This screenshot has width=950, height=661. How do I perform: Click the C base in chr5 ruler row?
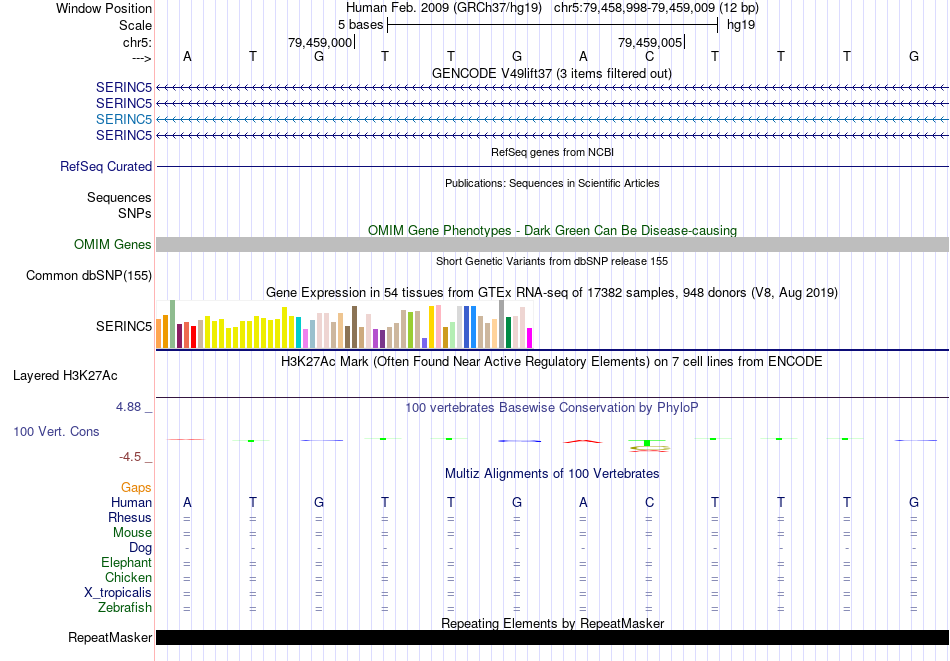click(x=649, y=56)
